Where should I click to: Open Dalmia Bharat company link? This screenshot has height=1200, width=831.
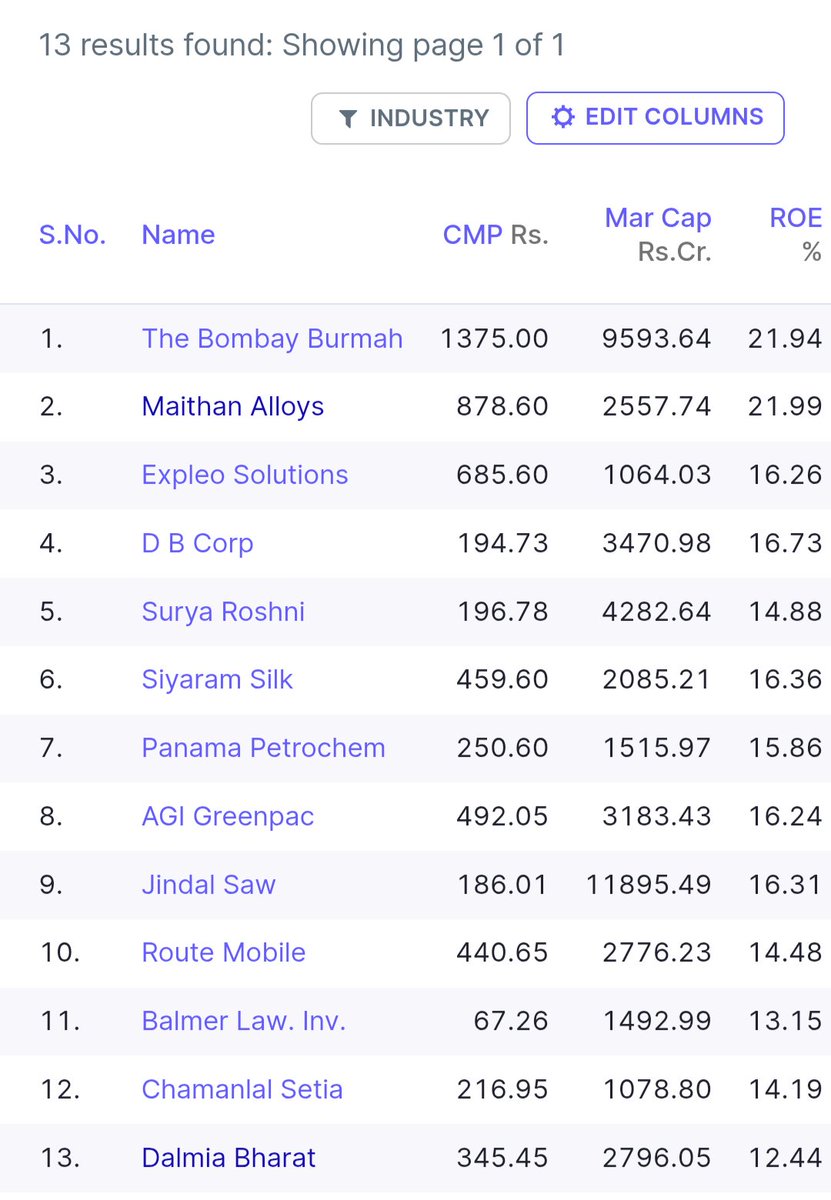click(228, 1158)
